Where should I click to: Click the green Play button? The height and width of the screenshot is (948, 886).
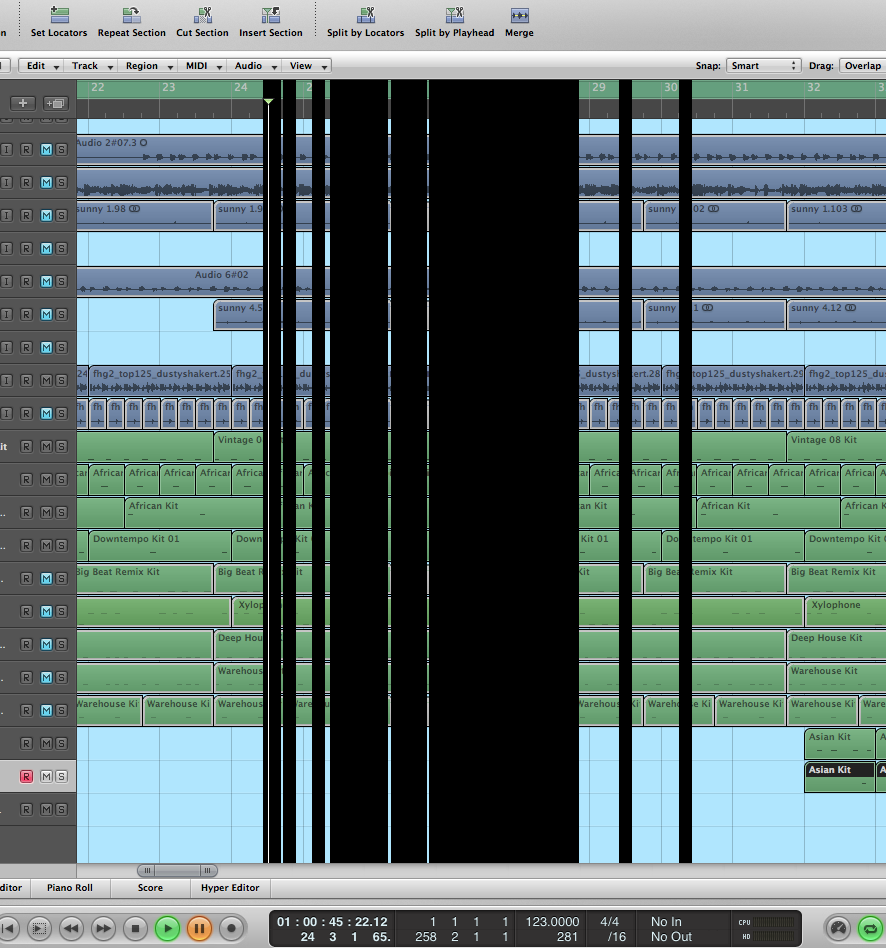[168, 928]
